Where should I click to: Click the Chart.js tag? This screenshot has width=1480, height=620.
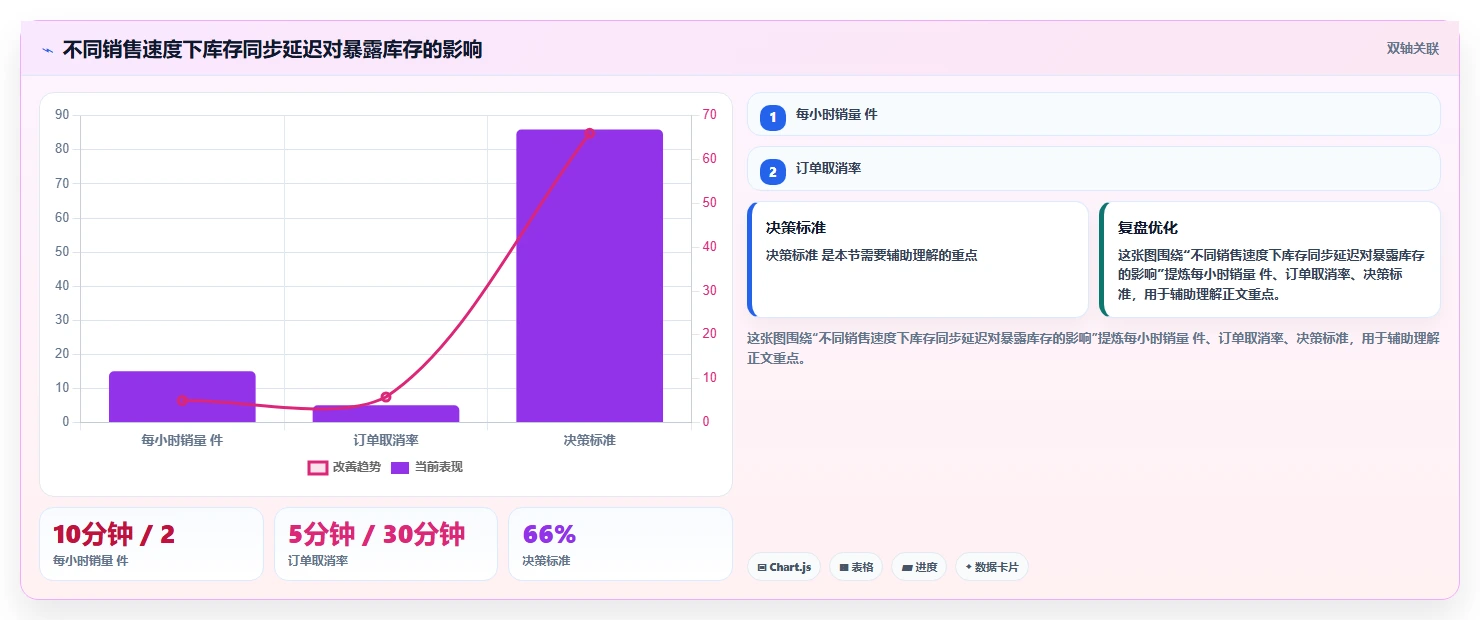(x=784, y=567)
